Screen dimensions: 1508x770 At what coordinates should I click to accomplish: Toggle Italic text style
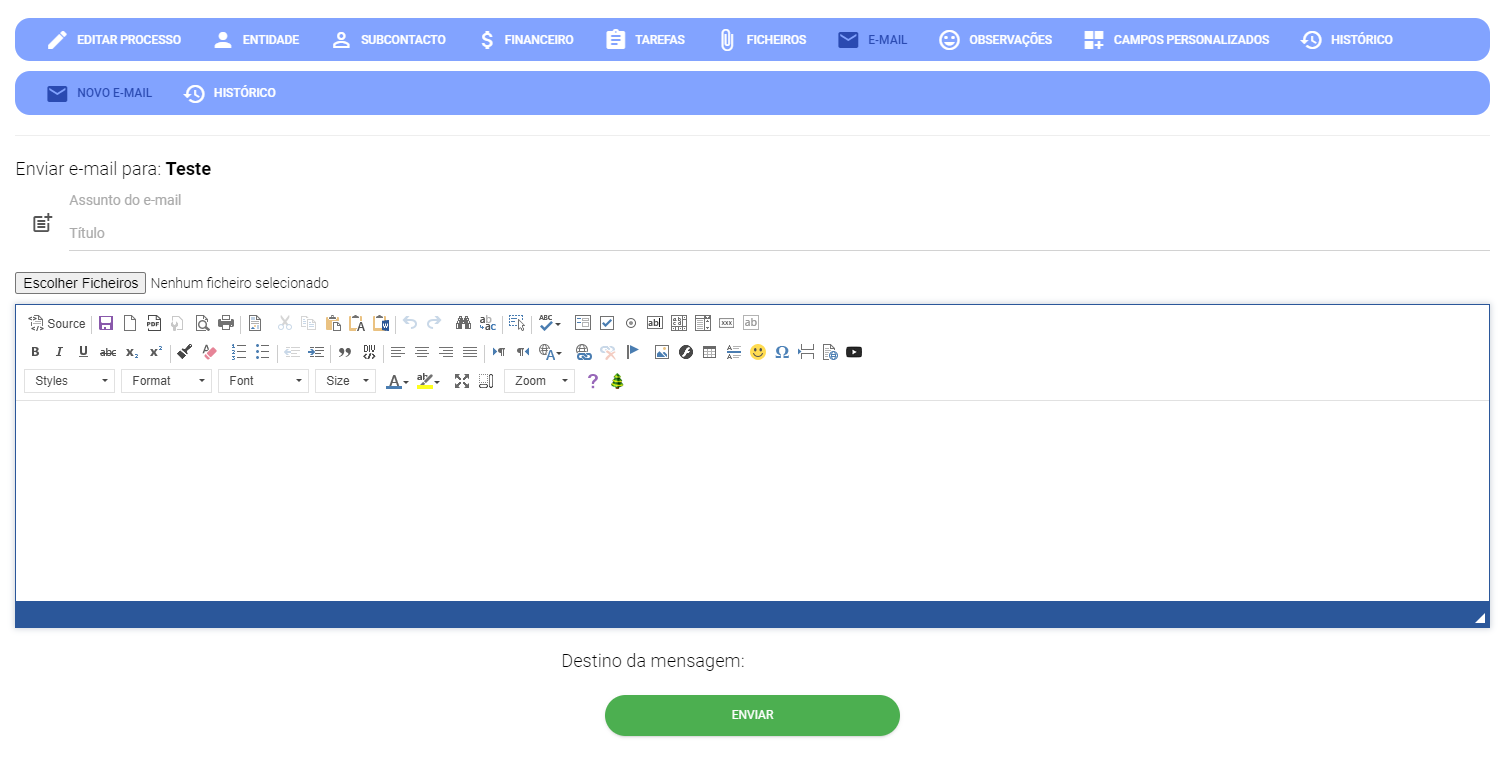59,352
